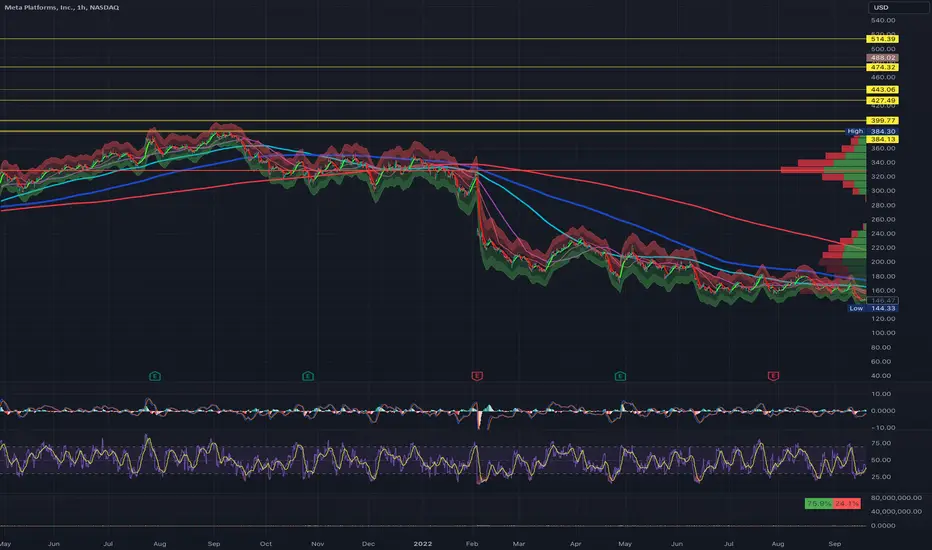Click the 2022 label on the time axis
This screenshot has width=932, height=550.
[423, 543]
